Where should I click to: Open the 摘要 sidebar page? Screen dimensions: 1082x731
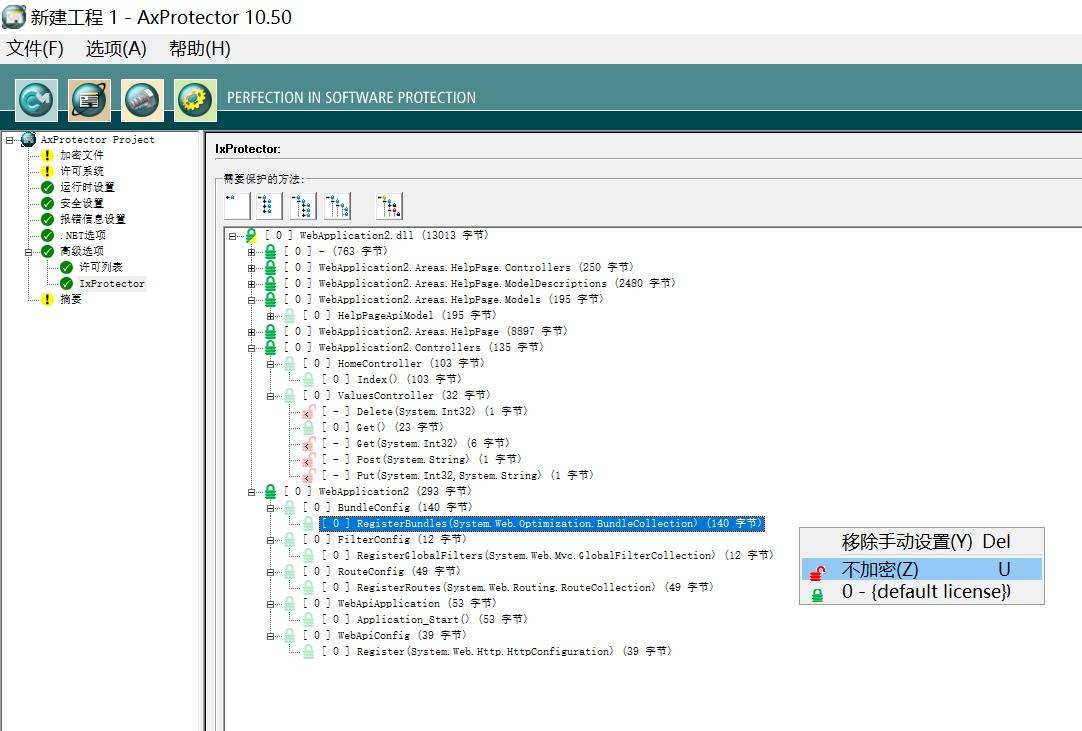(x=70, y=299)
